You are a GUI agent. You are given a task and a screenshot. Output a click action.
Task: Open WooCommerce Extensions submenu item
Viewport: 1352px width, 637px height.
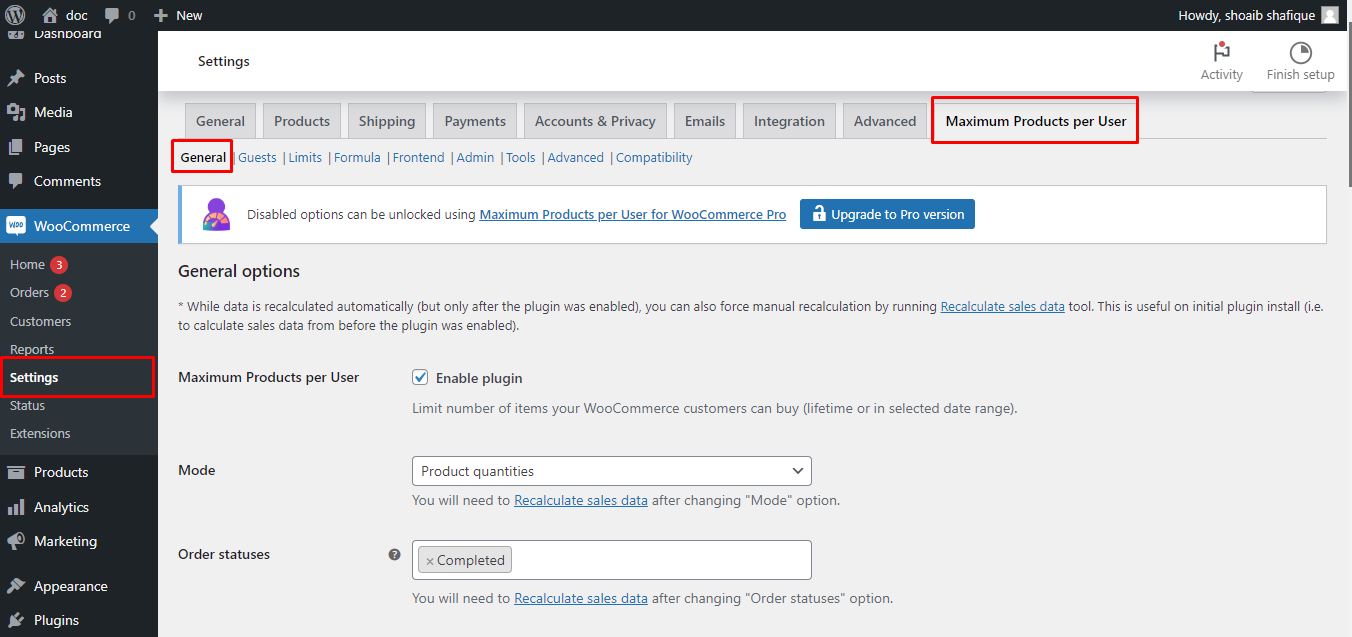[x=40, y=433]
